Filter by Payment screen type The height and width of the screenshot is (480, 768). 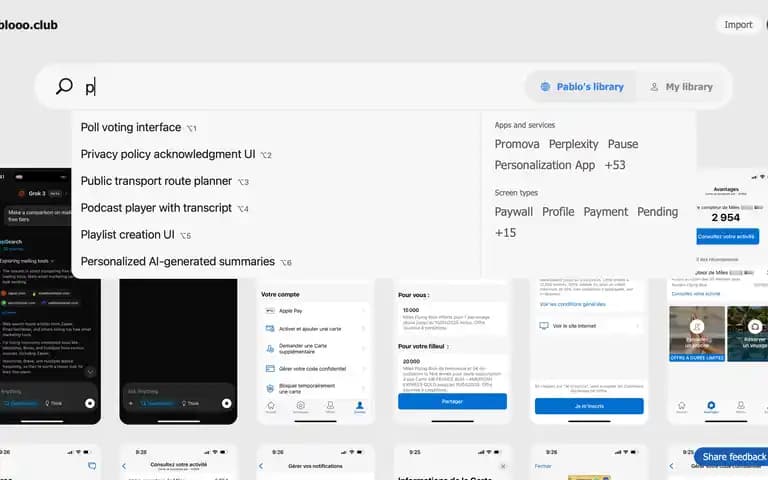tap(605, 212)
